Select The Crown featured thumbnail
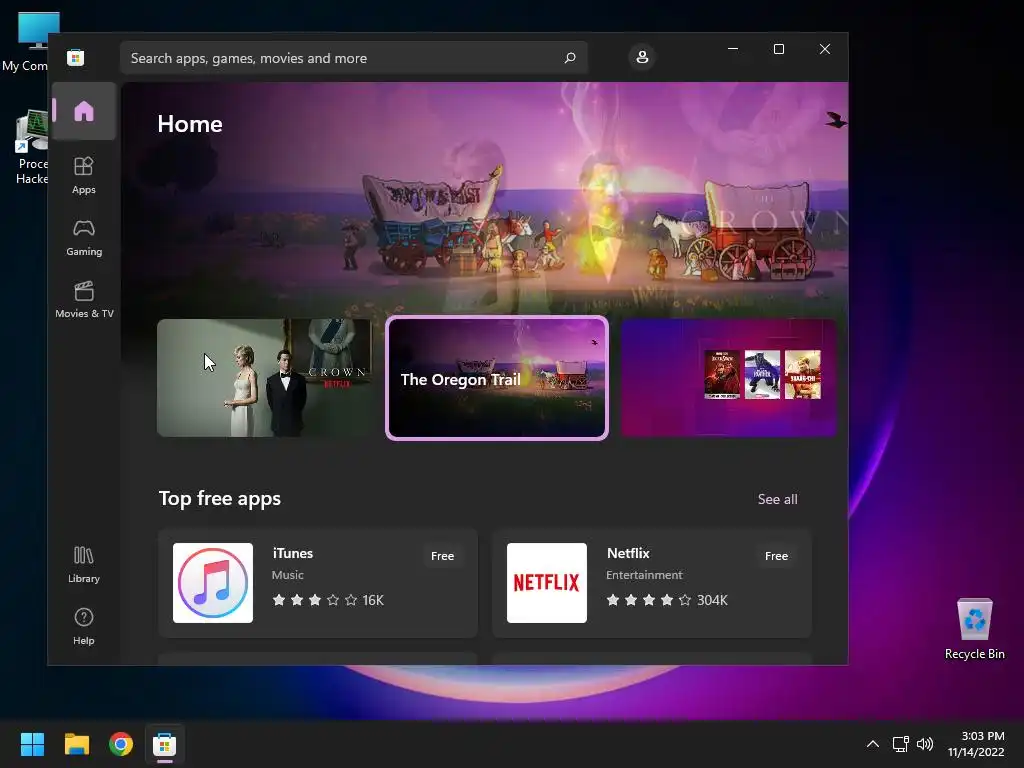This screenshot has width=1024, height=768. point(264,377)
